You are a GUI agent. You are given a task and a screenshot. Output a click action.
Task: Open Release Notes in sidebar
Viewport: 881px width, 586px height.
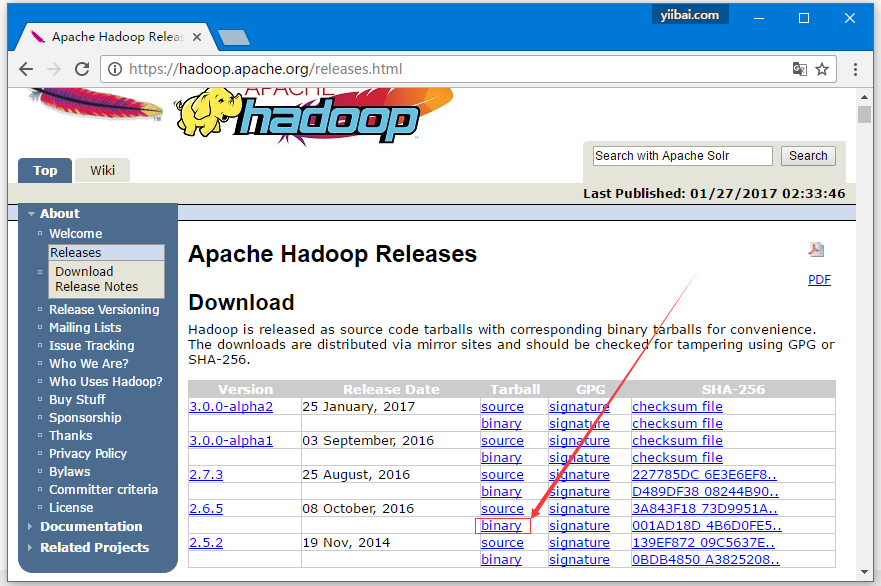click(96, 287)
